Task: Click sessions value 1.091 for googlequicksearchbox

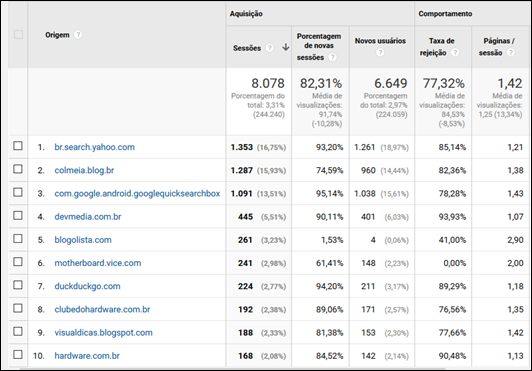Action: (x=242, y=193)
